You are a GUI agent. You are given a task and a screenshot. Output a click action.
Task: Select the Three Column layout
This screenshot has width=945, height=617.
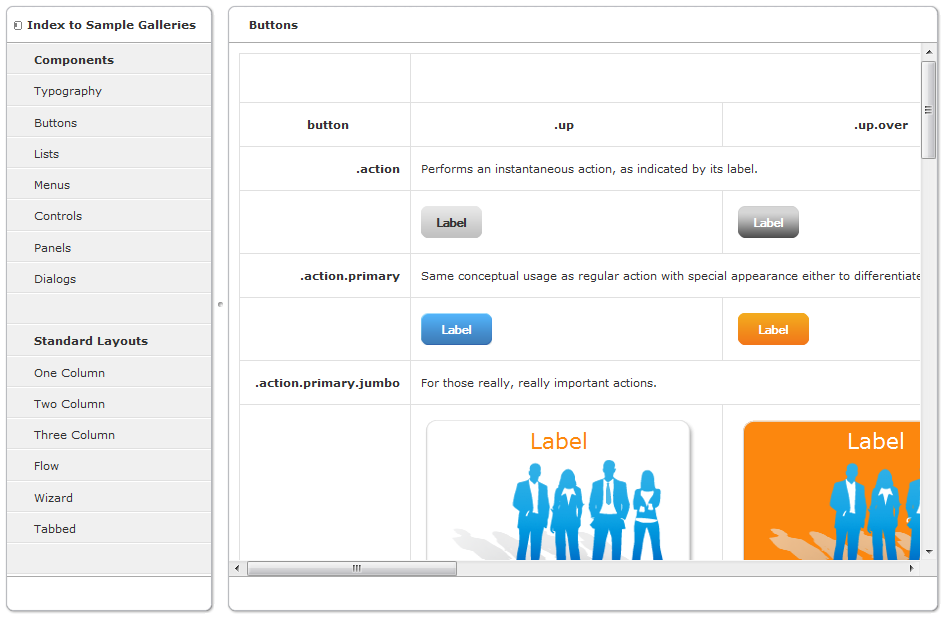pyautogui.click(x=109, y=434)
